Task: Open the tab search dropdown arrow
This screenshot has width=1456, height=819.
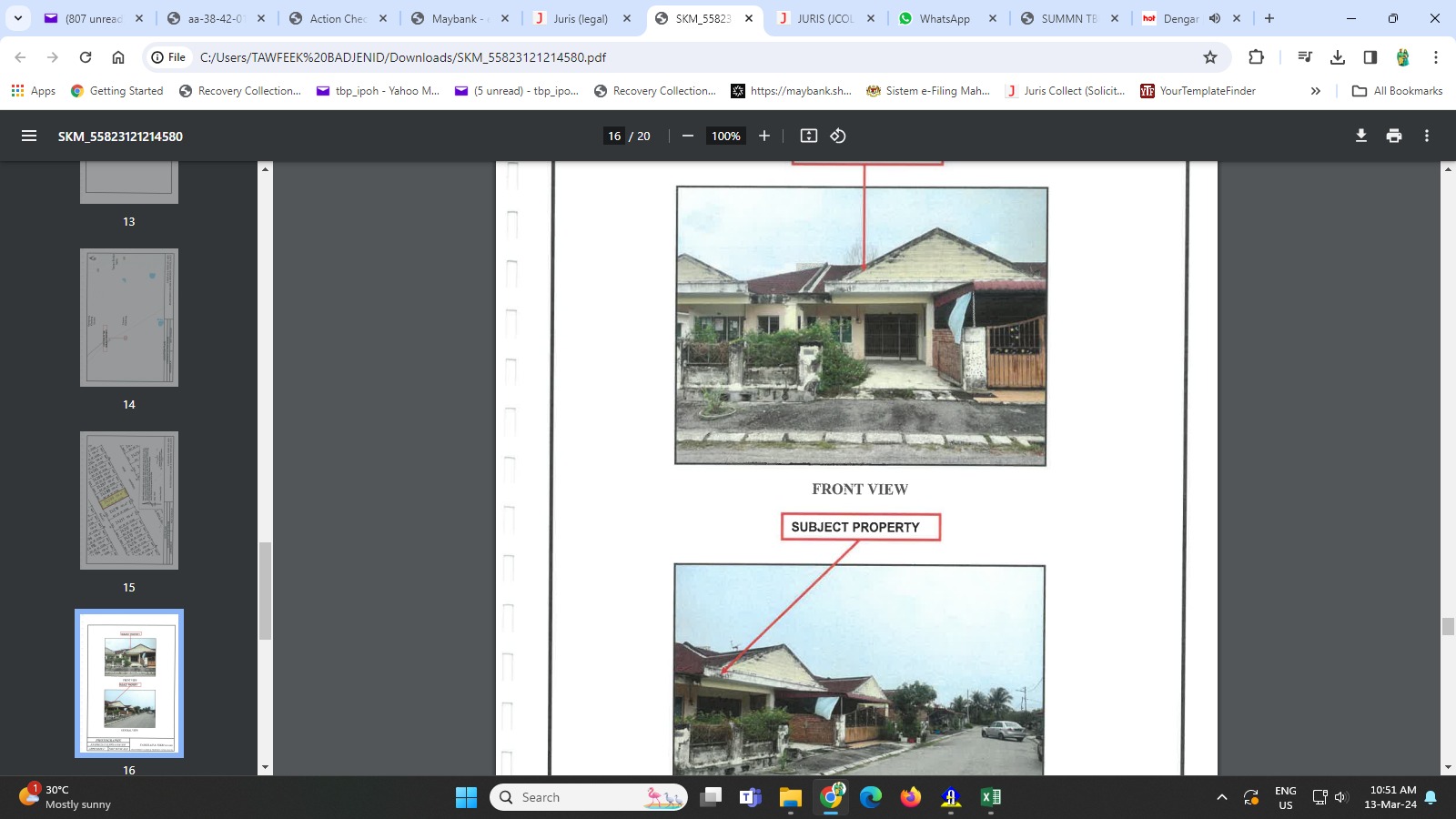Action: tap(18, 18)
